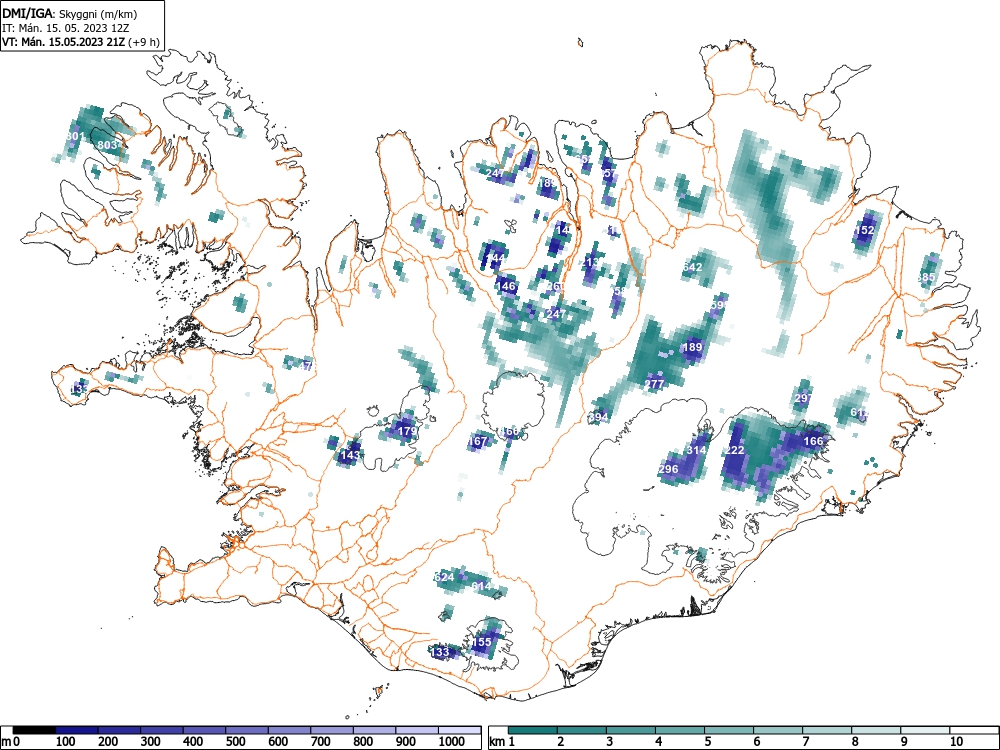Screen dimensions: 1000x750
Task: Click the 277 visibility value on the map
Action: [654, 384]
